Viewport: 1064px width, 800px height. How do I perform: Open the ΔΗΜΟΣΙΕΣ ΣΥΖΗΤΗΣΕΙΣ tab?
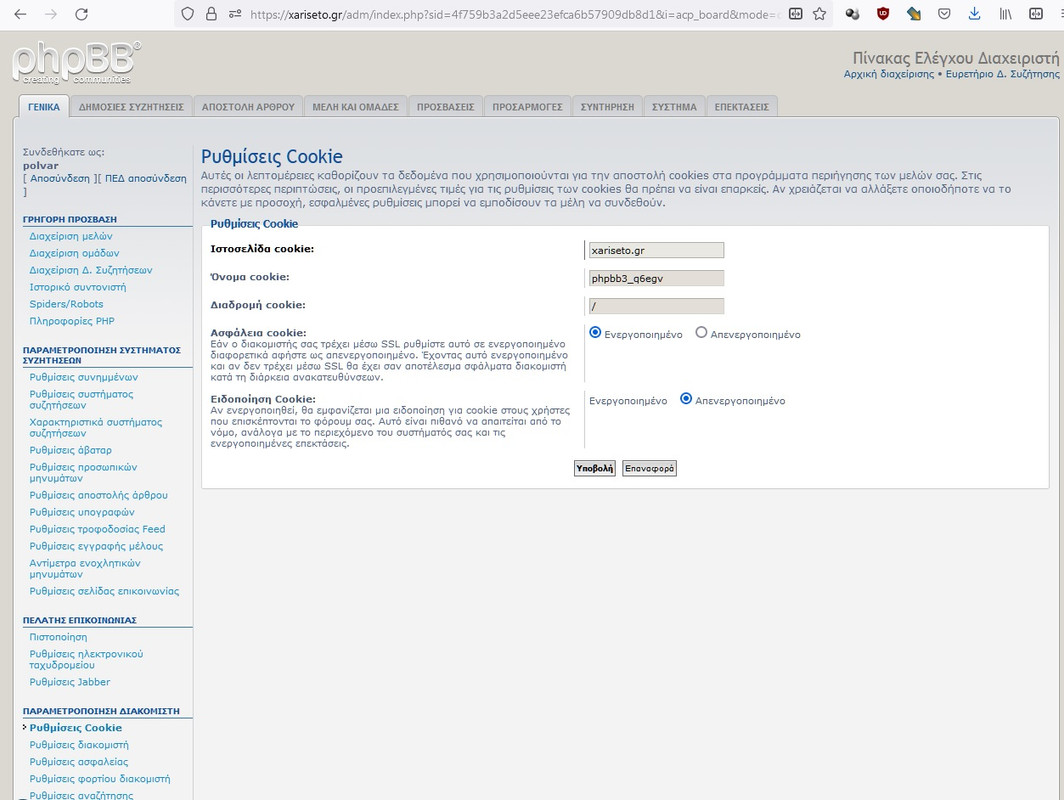point(131,107)
